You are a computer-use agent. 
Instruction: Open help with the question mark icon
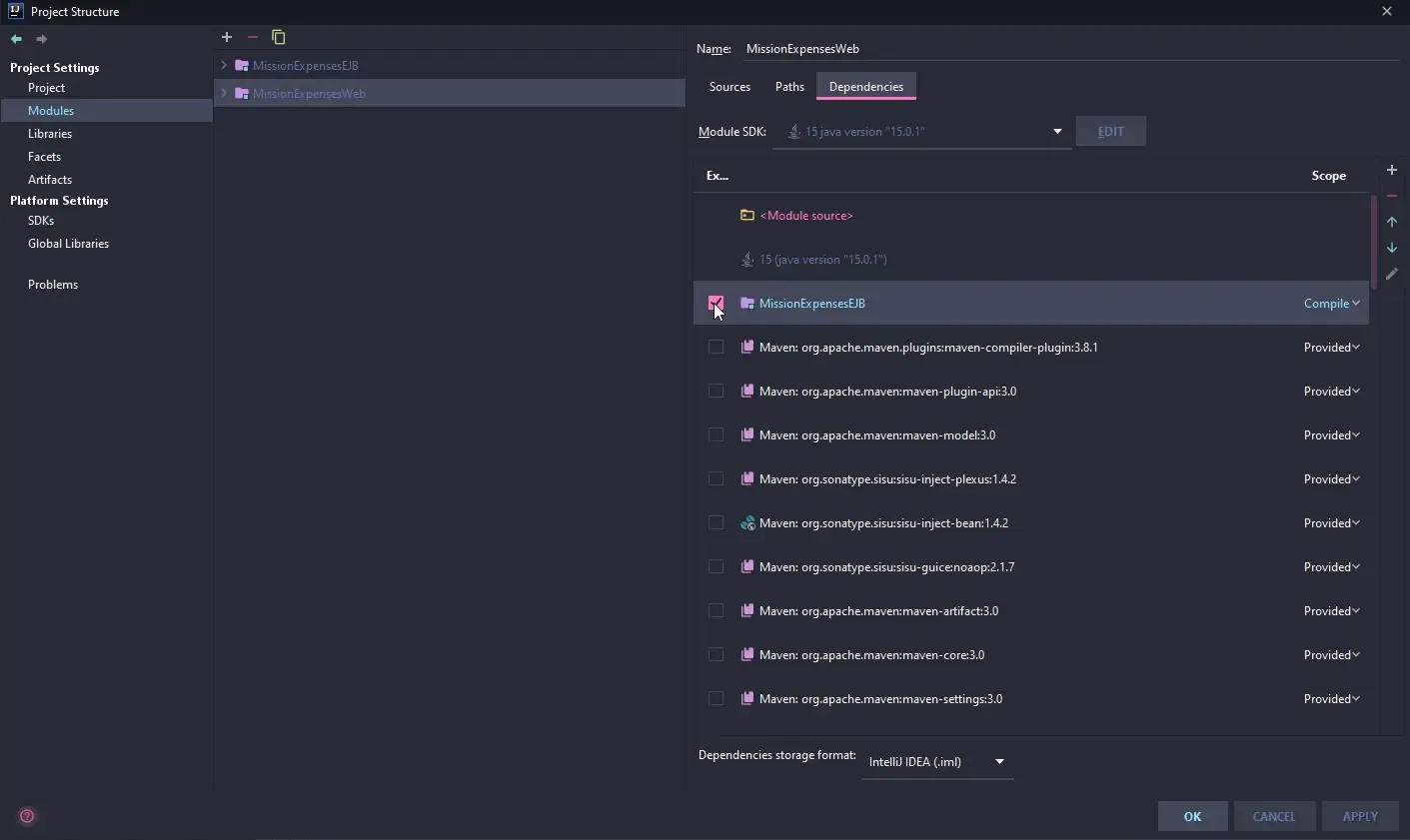pos(27,816)
